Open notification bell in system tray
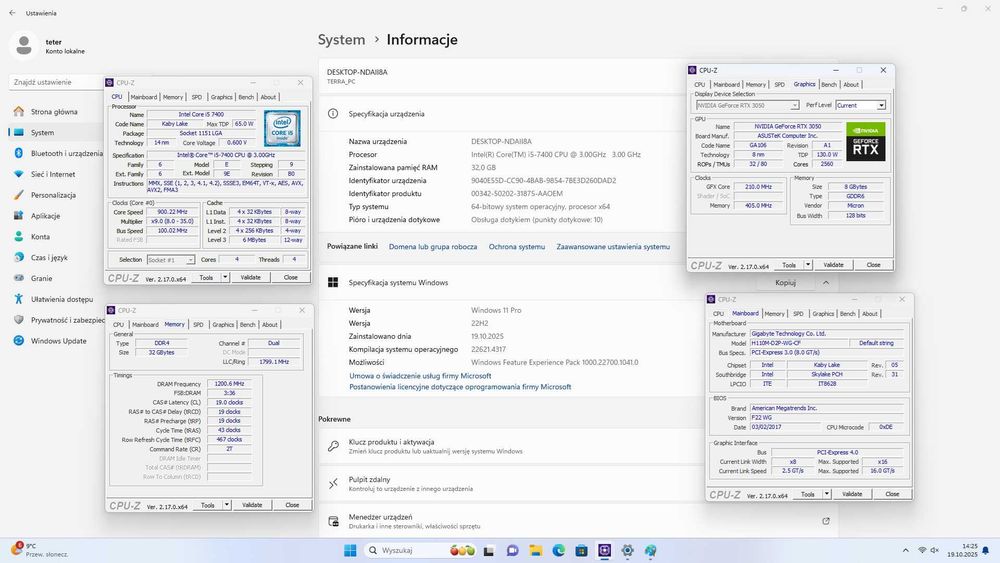Image resolution: width=1000 pixels, height=563 pixels. pos(986,550)
